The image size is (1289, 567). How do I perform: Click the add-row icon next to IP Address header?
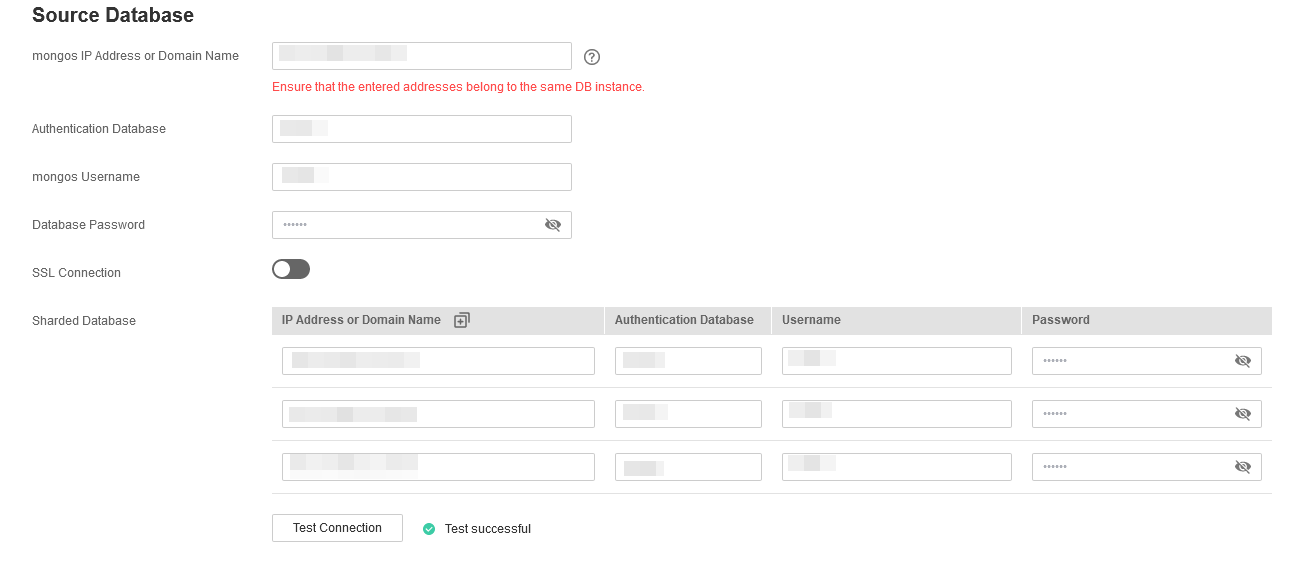click(x=462, y=320)
